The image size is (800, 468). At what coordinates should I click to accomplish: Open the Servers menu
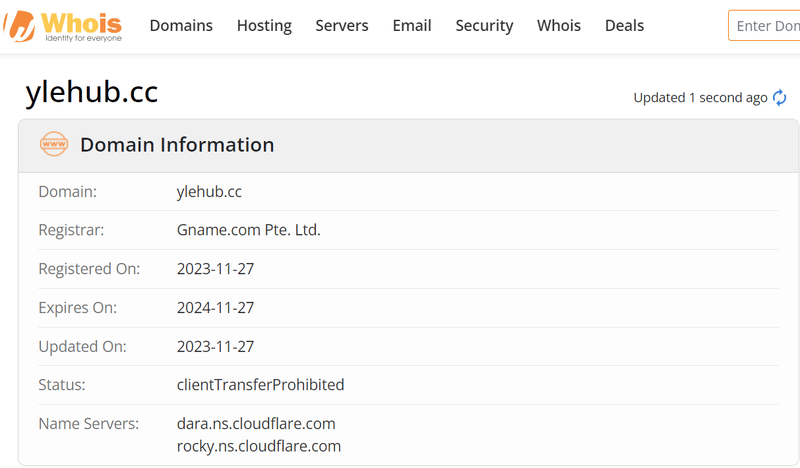click(x=342, y=26)
